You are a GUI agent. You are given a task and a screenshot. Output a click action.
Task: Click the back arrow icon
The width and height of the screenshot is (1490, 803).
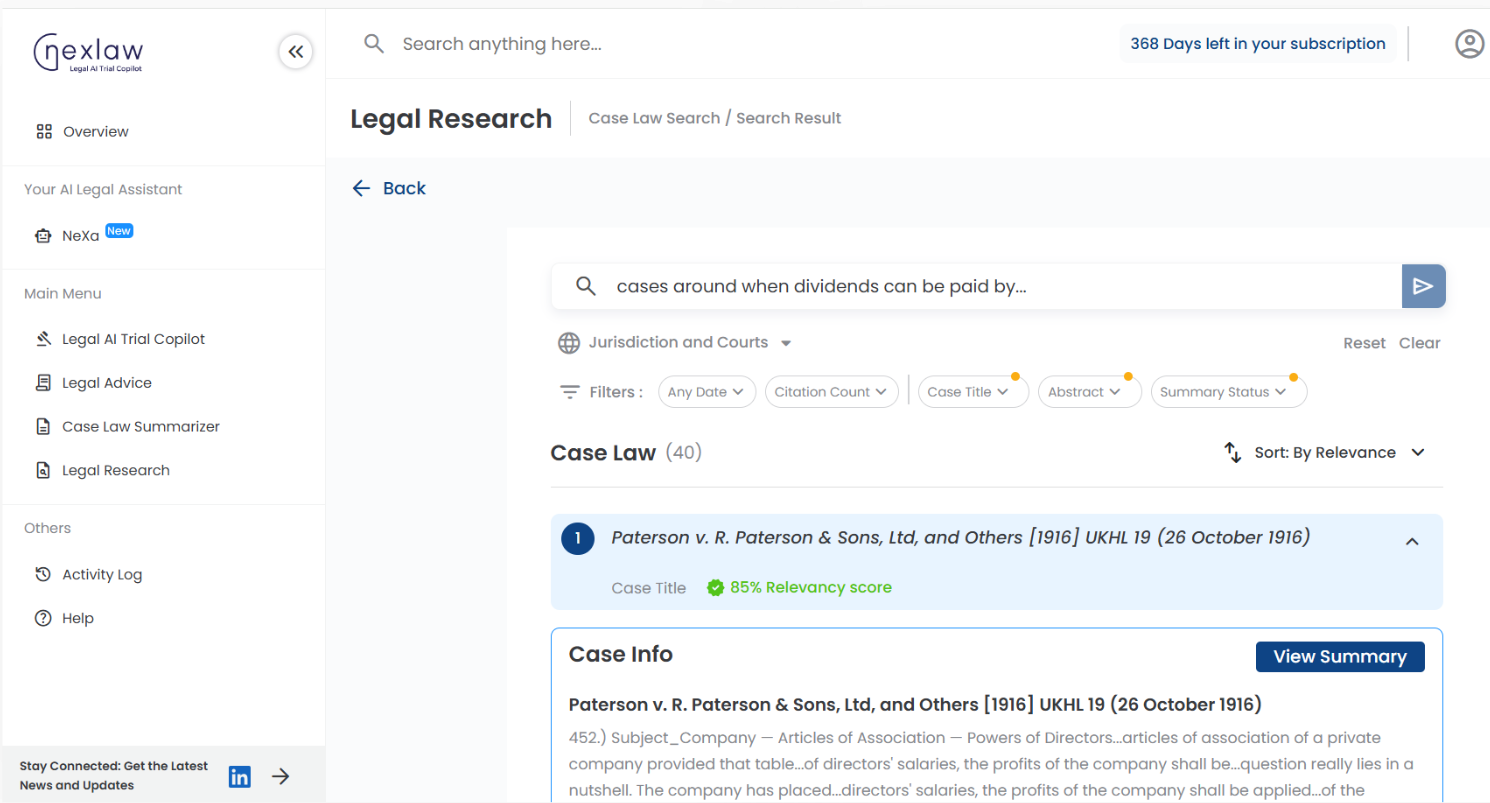(x=361, y=188)
